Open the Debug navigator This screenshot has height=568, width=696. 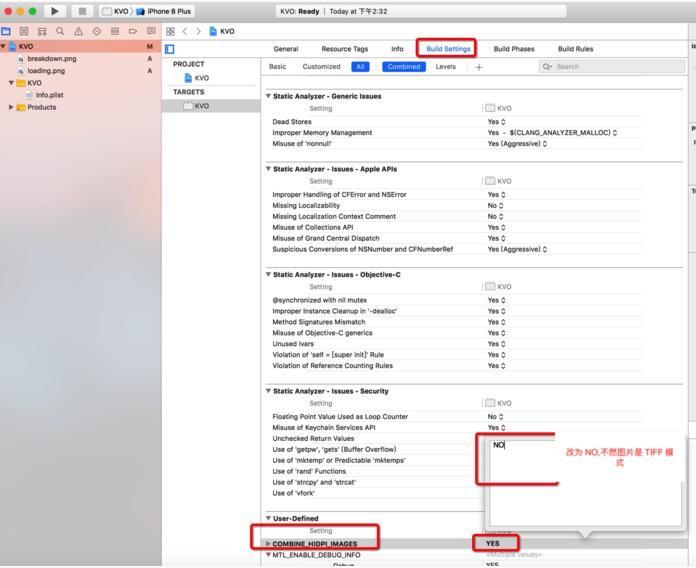pyautogui.click(x=115, y=31)
